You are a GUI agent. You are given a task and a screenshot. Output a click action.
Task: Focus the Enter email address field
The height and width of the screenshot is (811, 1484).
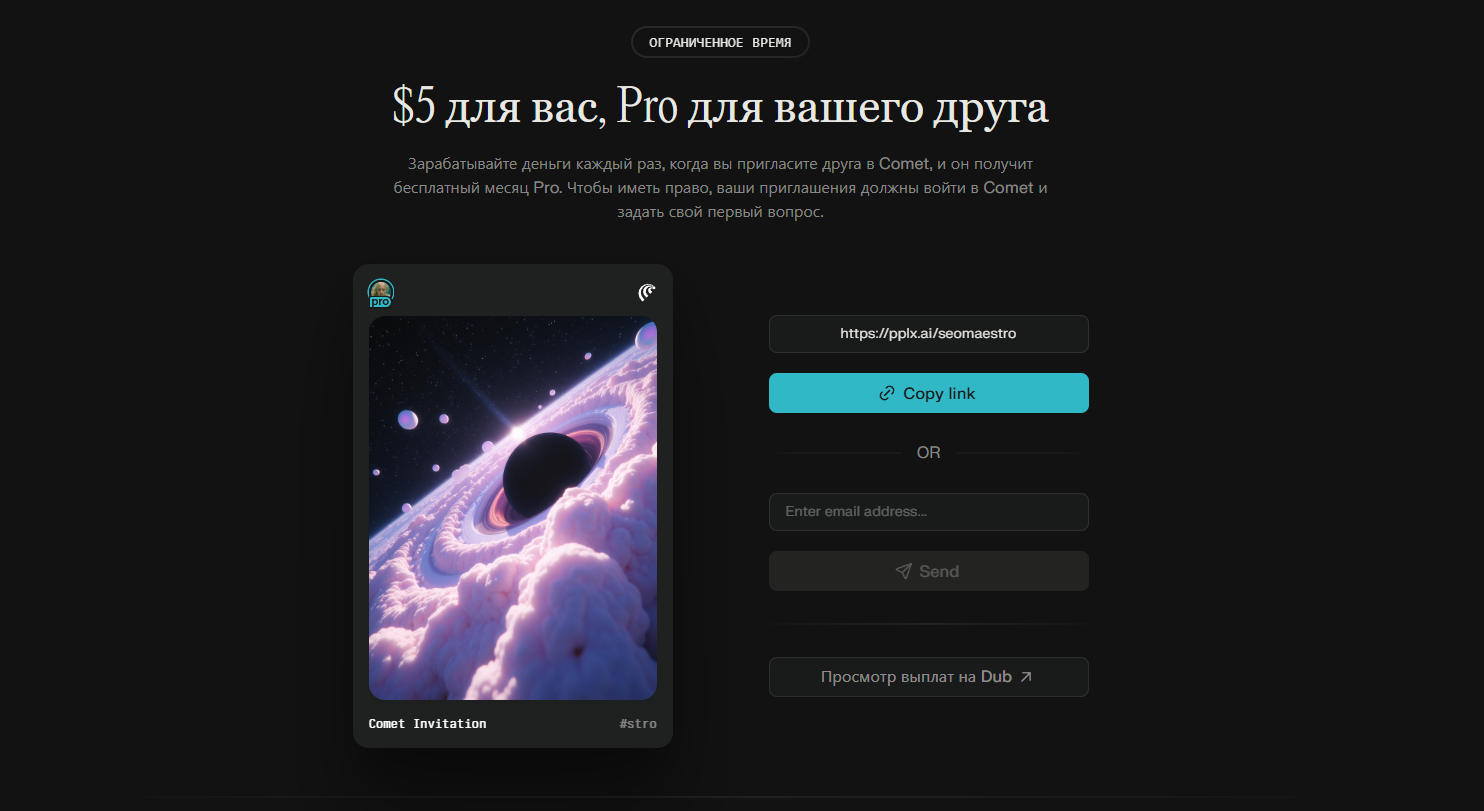coord(928,511)
